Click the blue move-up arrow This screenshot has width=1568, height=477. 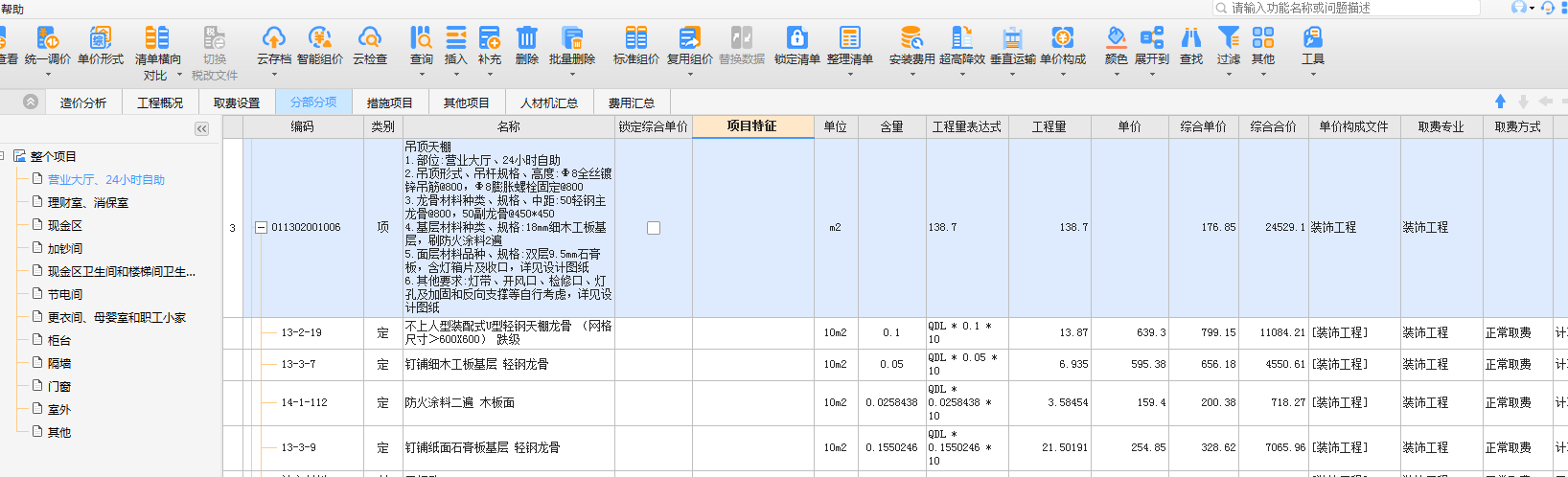click(1501, 102)
